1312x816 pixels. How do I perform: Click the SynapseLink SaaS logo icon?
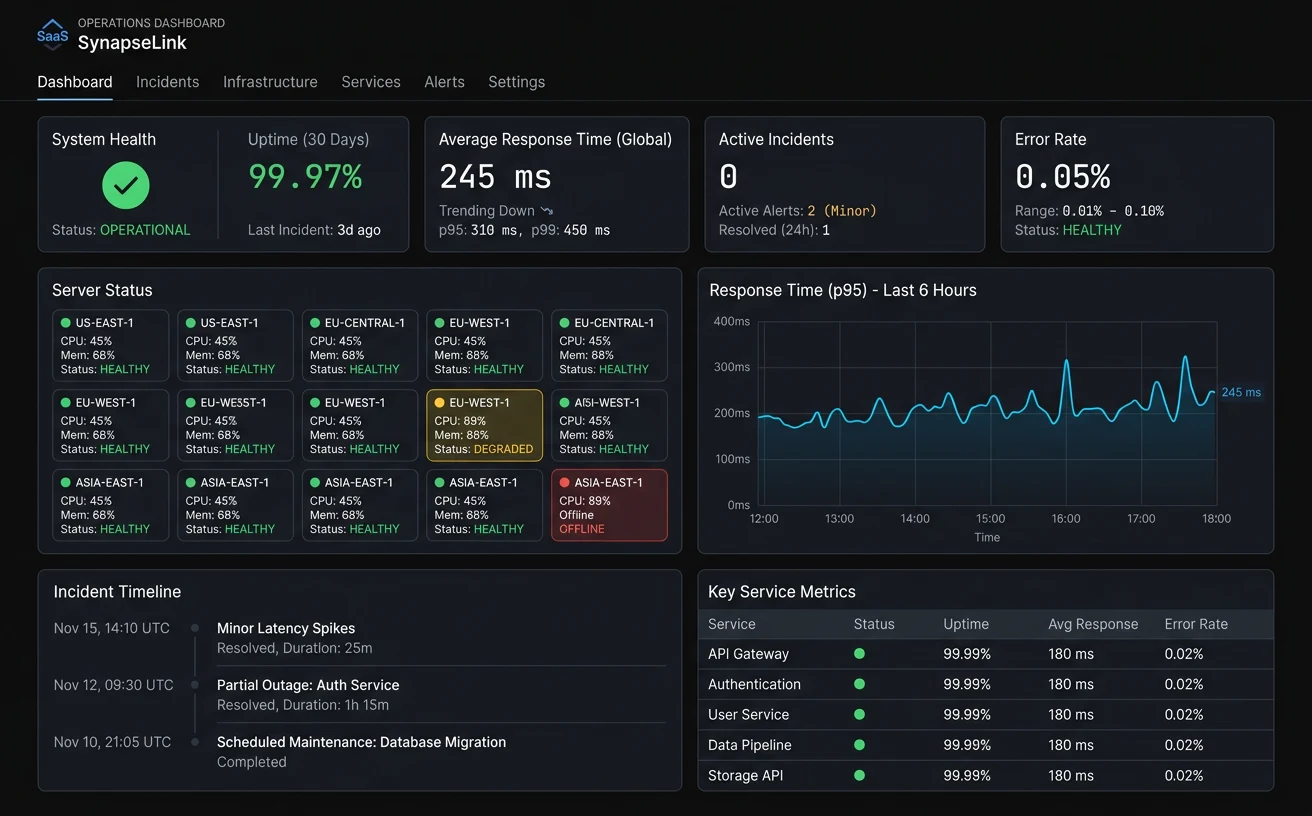[53, 34]
